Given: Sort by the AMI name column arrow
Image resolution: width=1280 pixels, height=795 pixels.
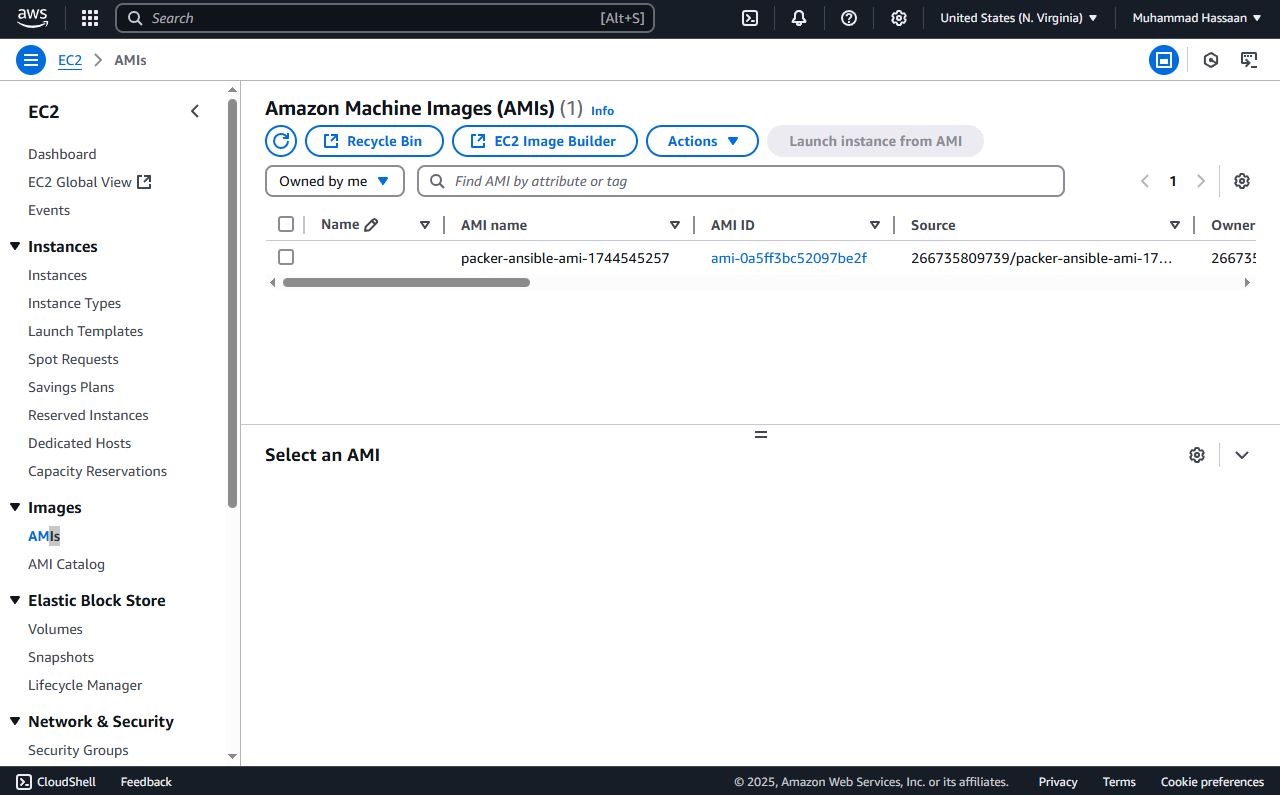Looking at the screenshot, I should [x=675, y=225].
